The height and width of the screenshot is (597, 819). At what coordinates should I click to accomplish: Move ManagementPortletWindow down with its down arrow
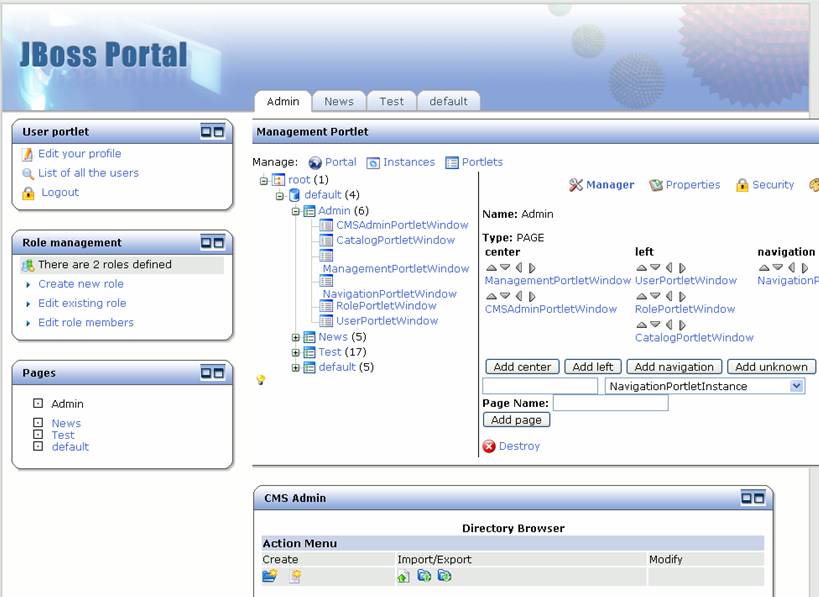coord(505,267)
